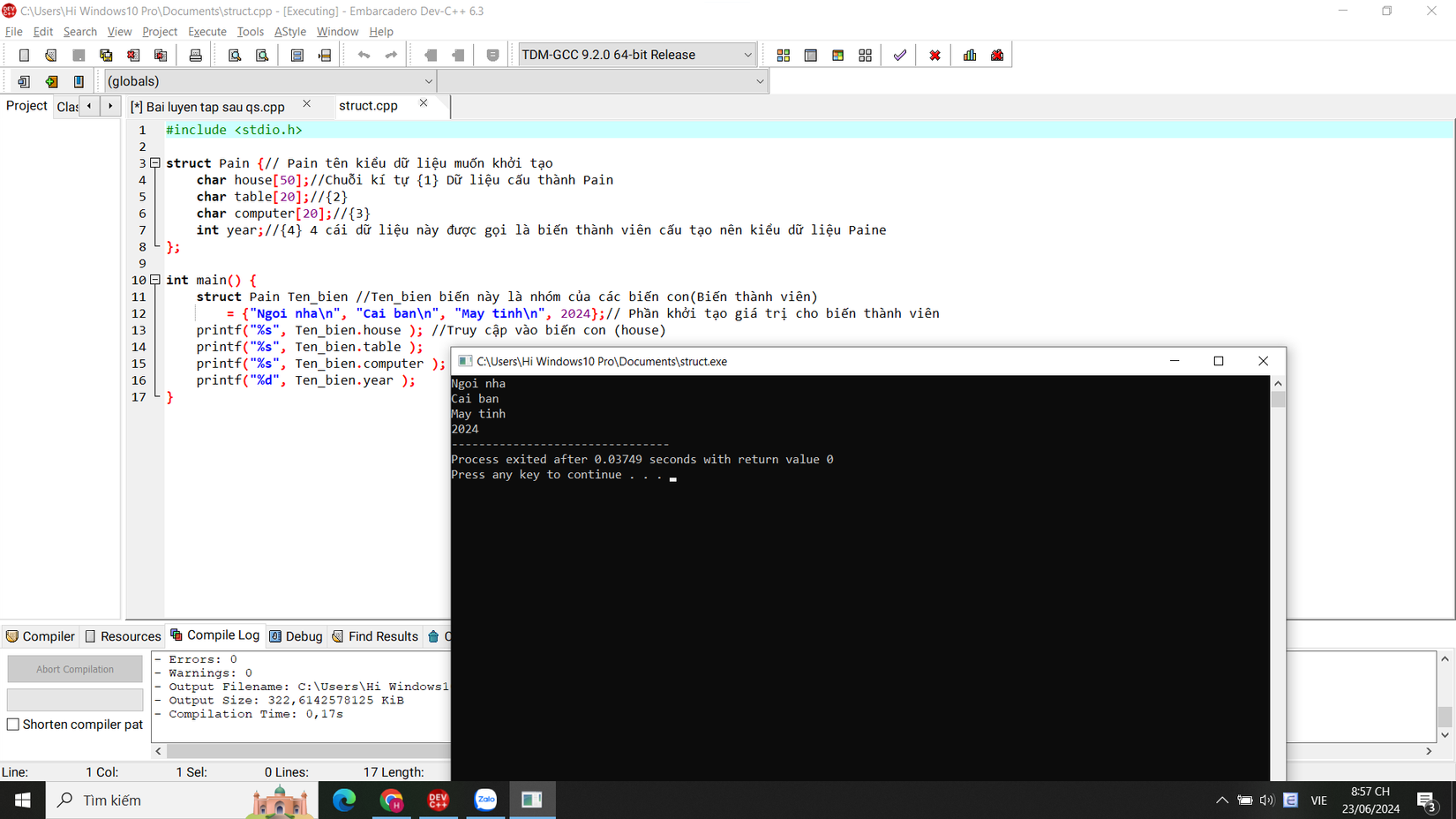Click the New file toolbar icon
Screen dimensions: 1456x819
click(24, 55)
